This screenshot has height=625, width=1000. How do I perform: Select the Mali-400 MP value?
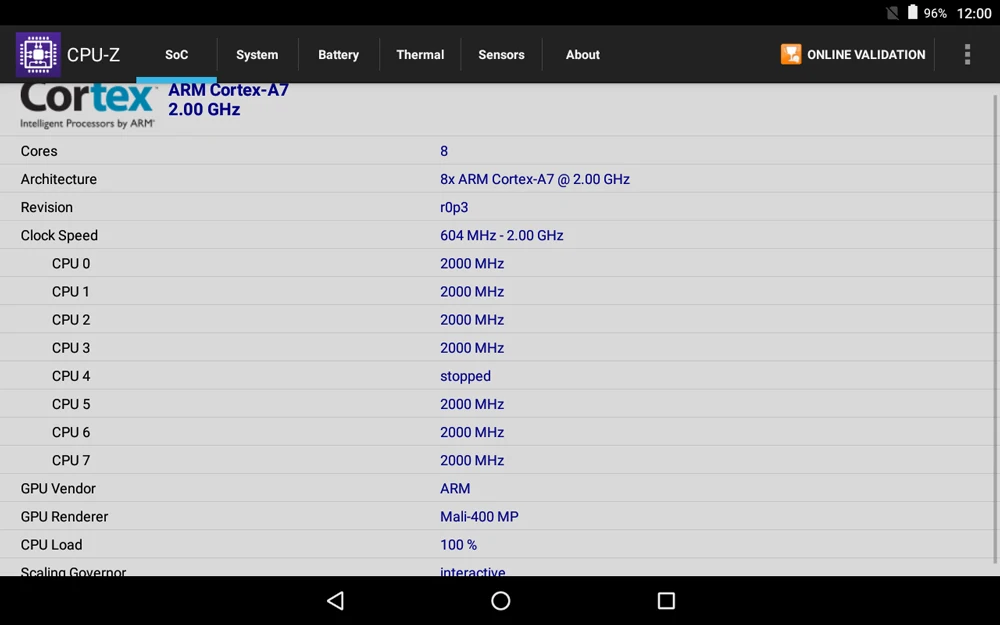pos(479,516)
